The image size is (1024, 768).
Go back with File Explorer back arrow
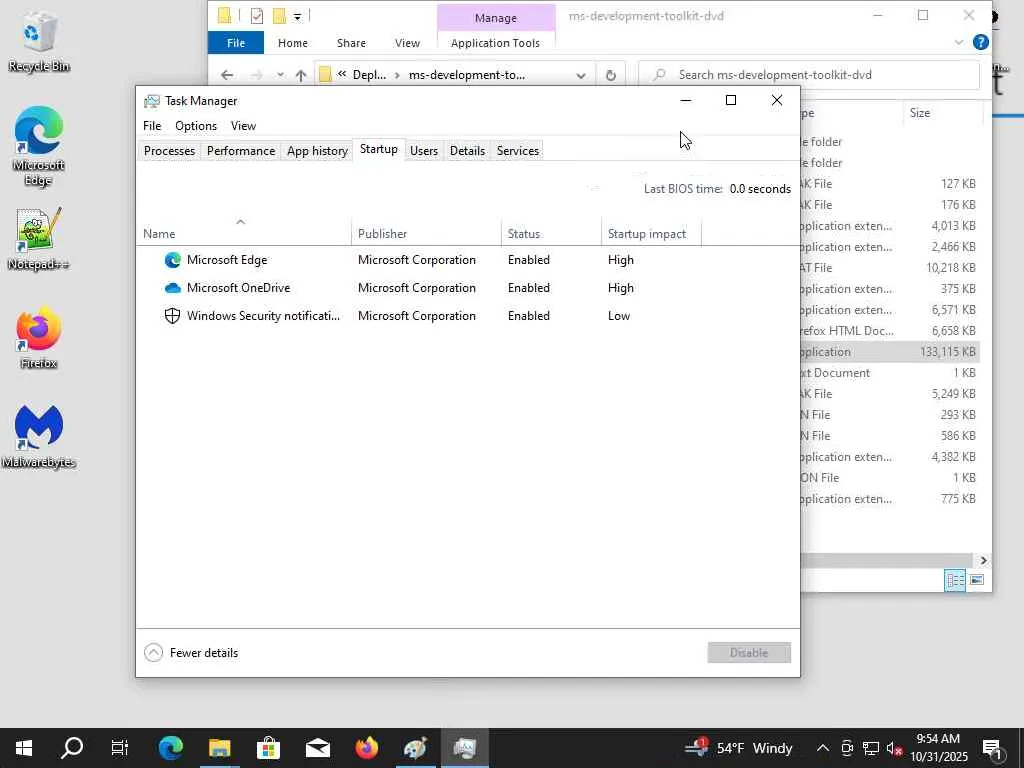click(227, 75)
